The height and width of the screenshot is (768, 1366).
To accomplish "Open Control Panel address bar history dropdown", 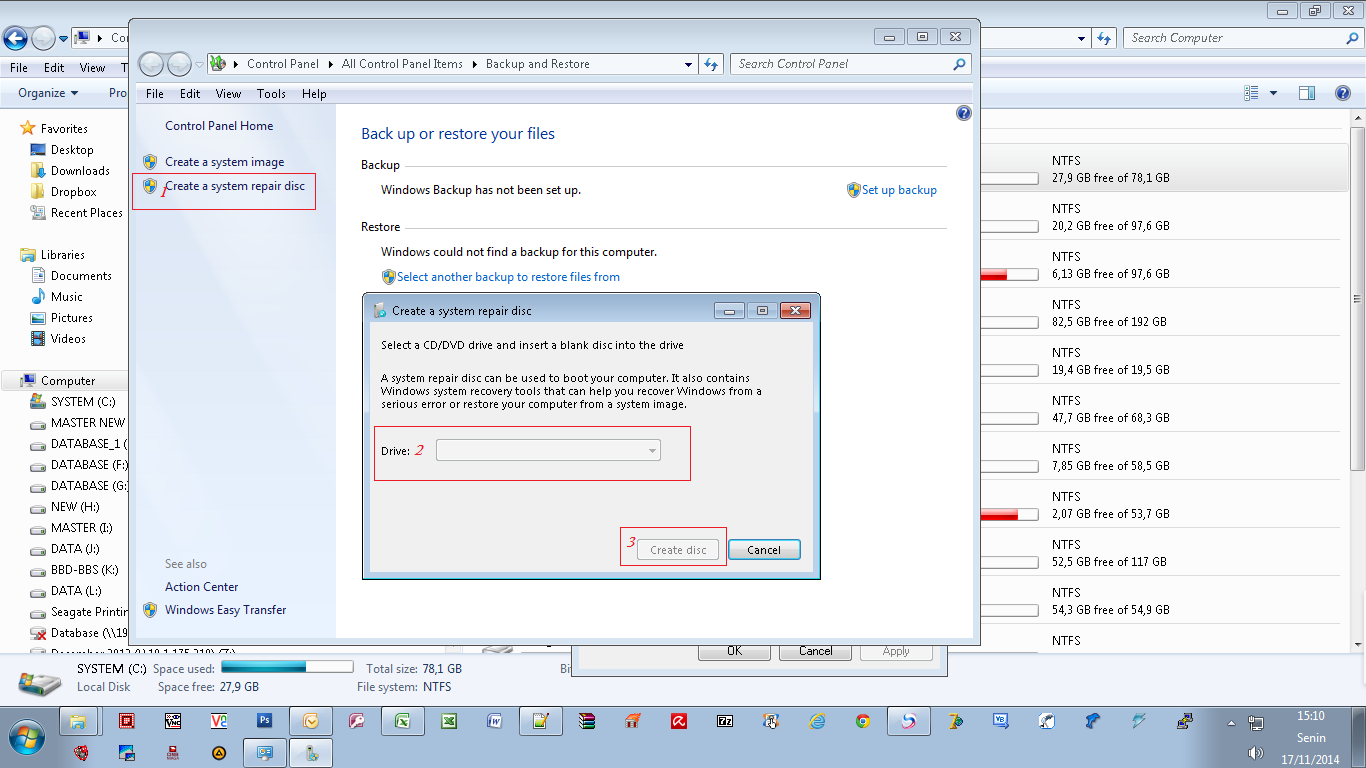I will pyautogui.click(x=688, y=64).
